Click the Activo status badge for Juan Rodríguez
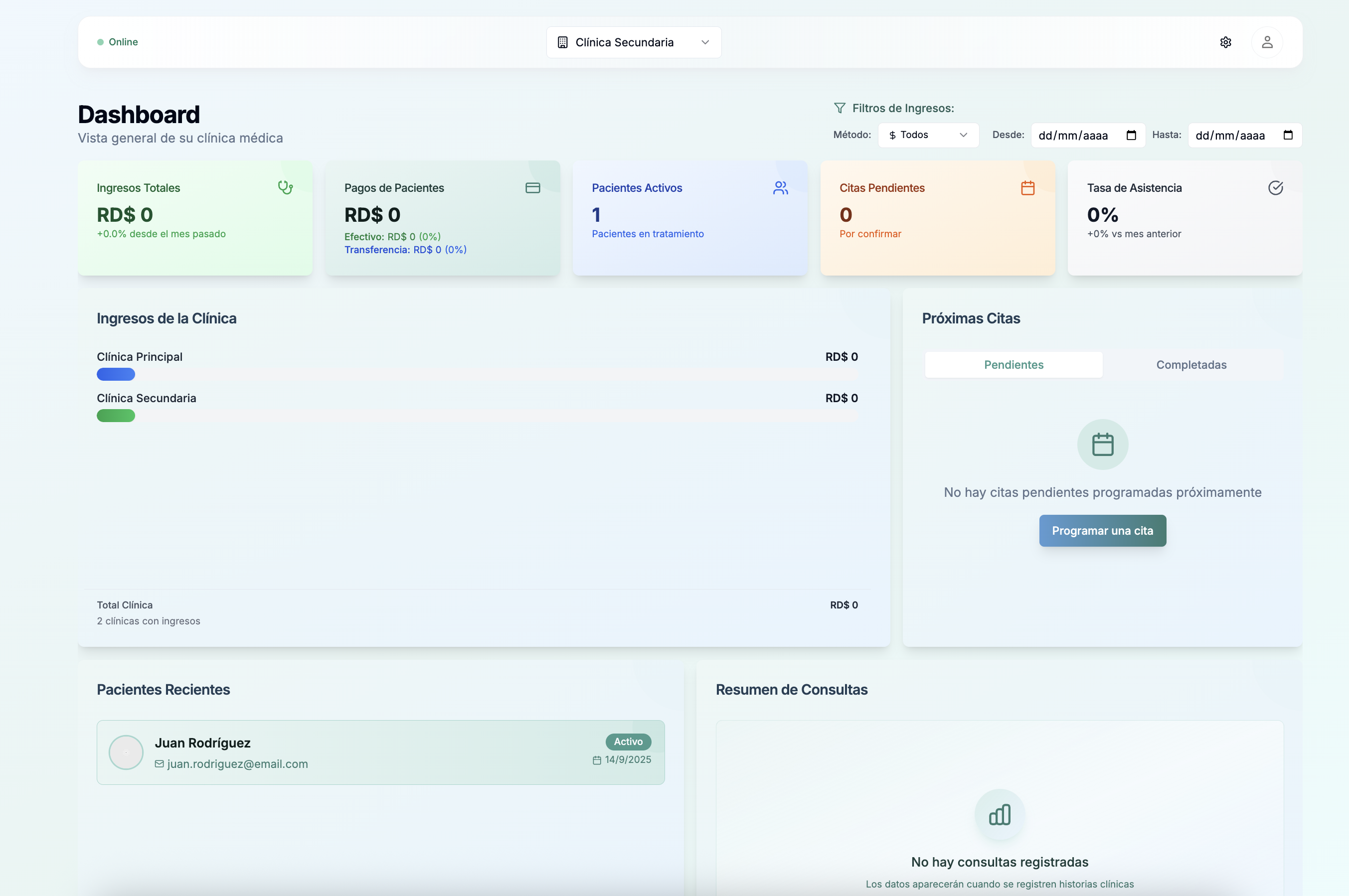Image resolution: width=1349 pixels, height=896 pixels. (x=628, y=742)
